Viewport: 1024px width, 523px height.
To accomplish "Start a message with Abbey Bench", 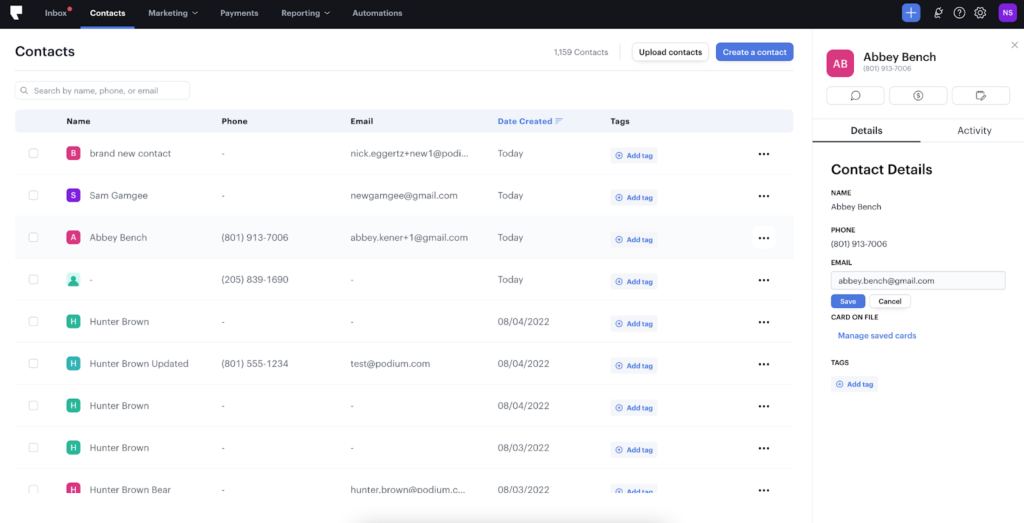I will tap(855, 95).
